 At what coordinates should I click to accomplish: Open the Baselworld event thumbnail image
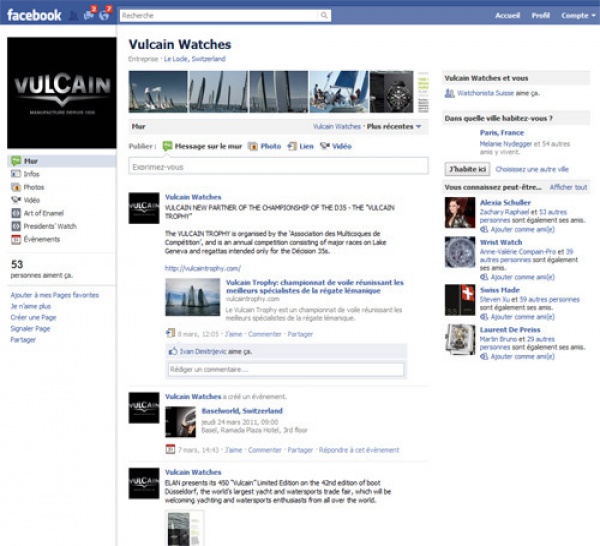pyautogui.click(x=180, y=422)
